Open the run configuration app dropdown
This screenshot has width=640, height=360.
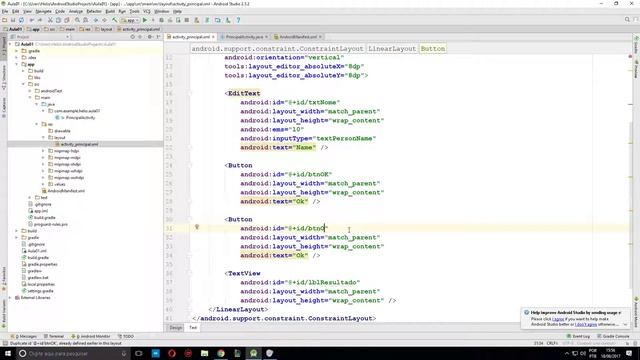130,20
